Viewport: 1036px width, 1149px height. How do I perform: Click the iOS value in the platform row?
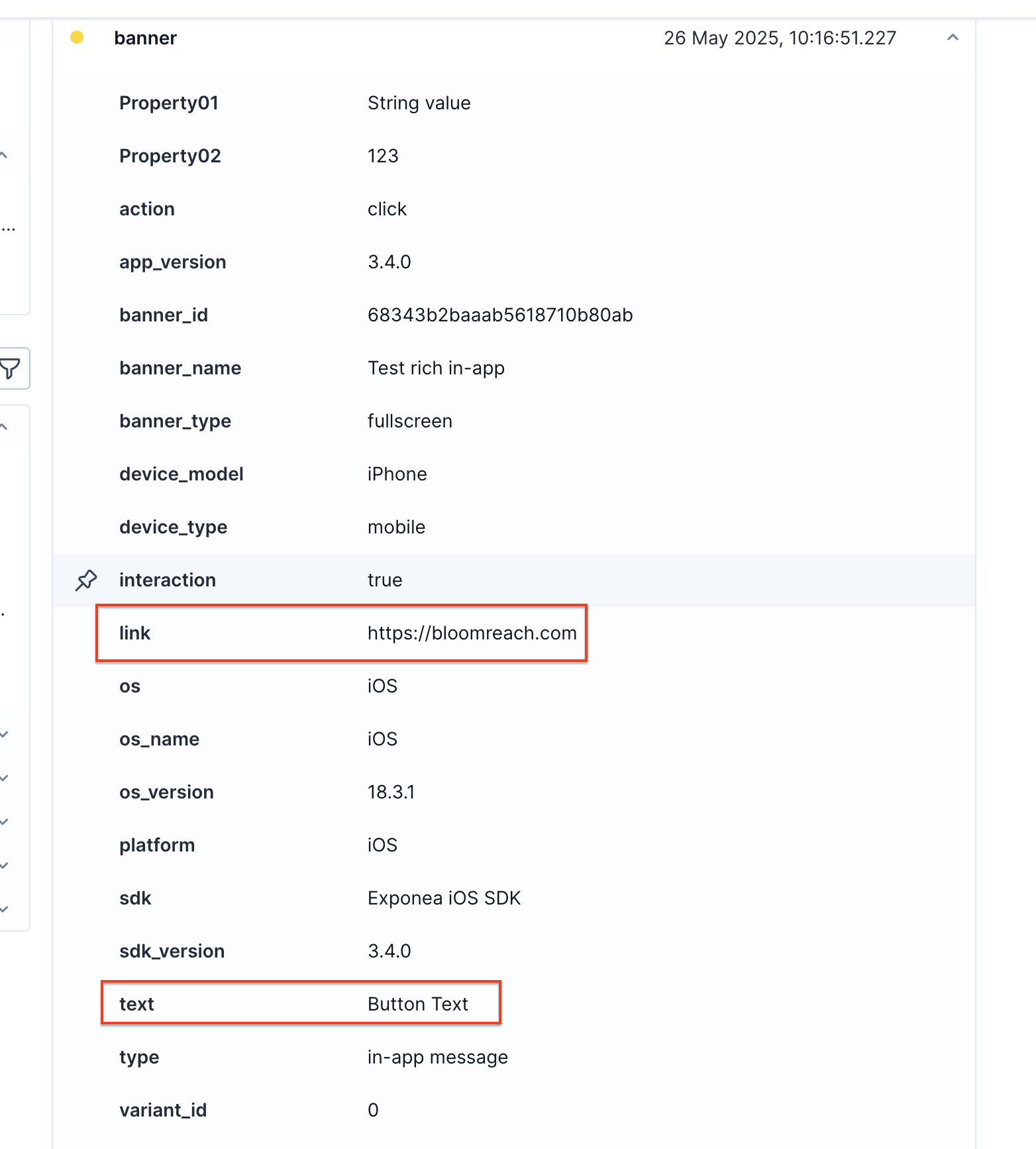(x=382, y=845)
